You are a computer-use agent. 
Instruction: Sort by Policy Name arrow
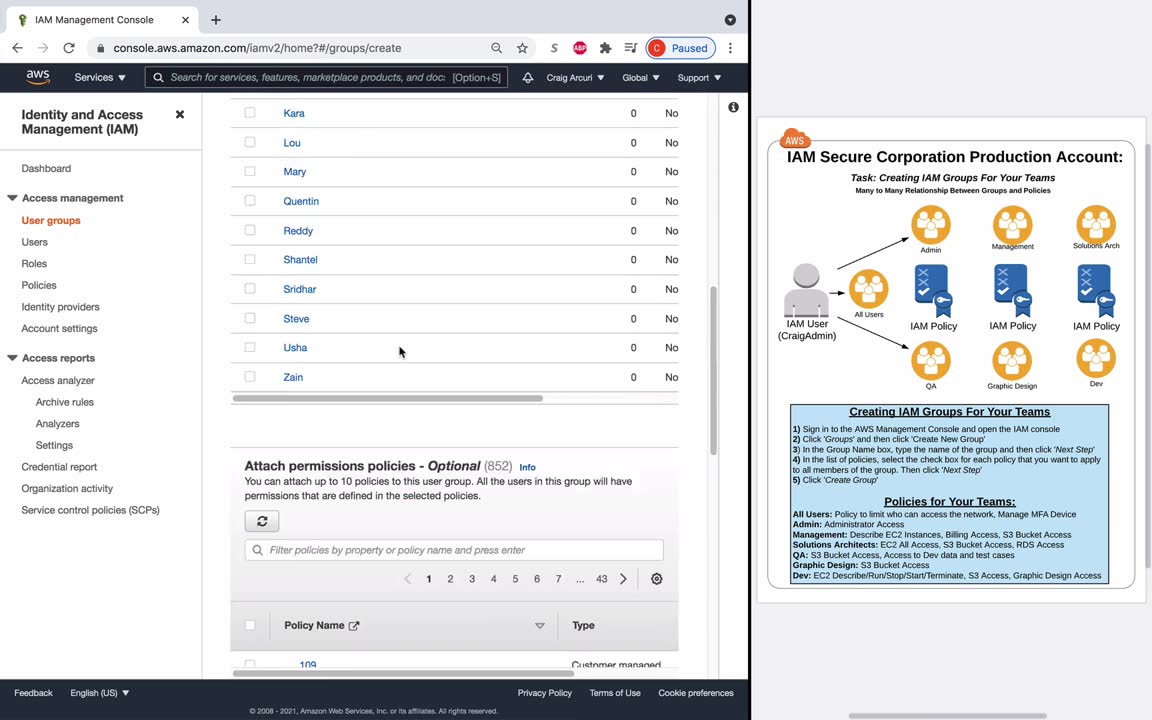pos(540,626)
